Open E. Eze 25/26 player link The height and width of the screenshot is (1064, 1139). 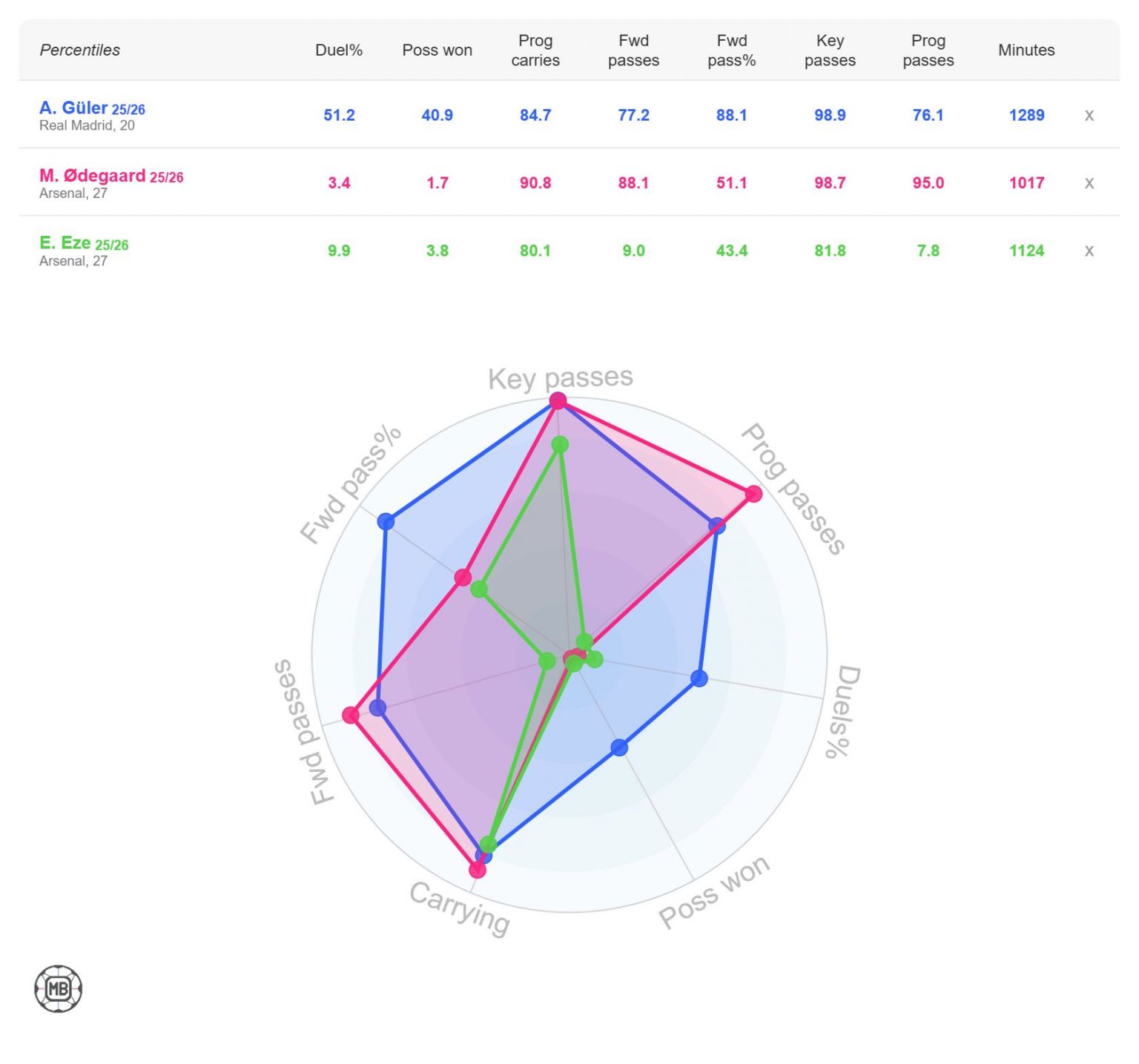coord(84,243)
